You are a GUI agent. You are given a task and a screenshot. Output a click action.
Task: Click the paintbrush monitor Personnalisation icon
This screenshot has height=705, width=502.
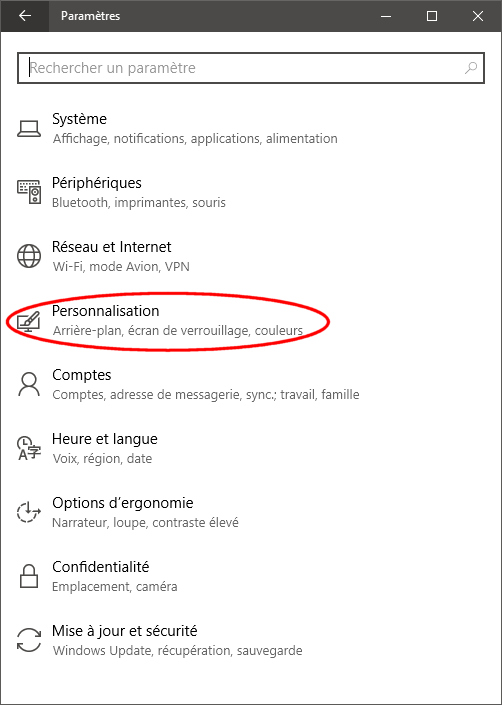[29, 321]
